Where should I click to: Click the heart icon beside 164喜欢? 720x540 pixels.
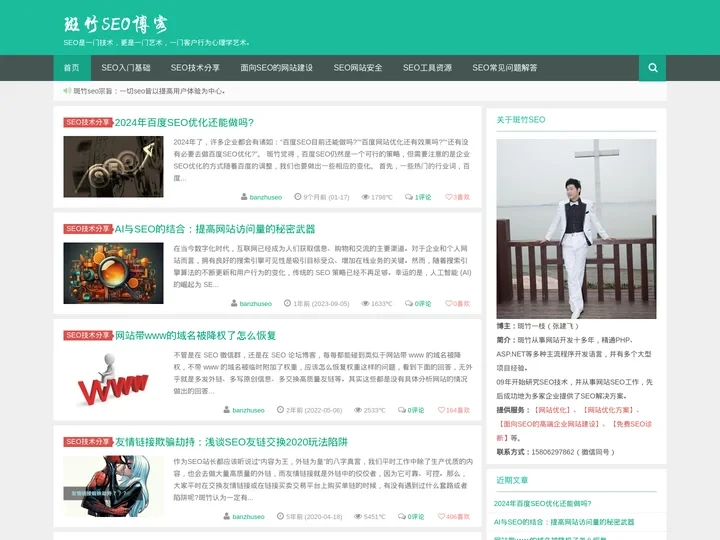441,410
